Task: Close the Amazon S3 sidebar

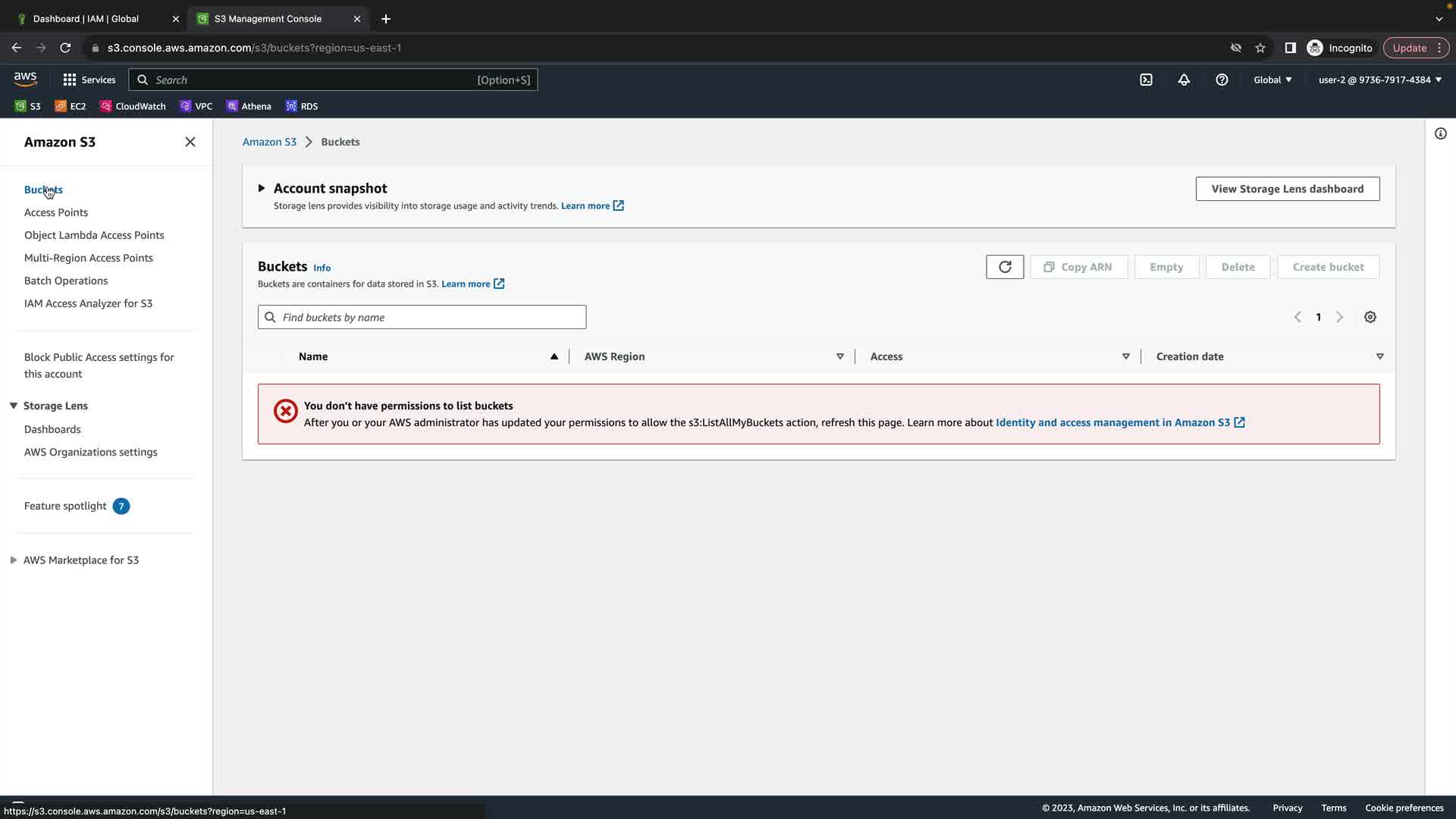Action: click(190, 142)
